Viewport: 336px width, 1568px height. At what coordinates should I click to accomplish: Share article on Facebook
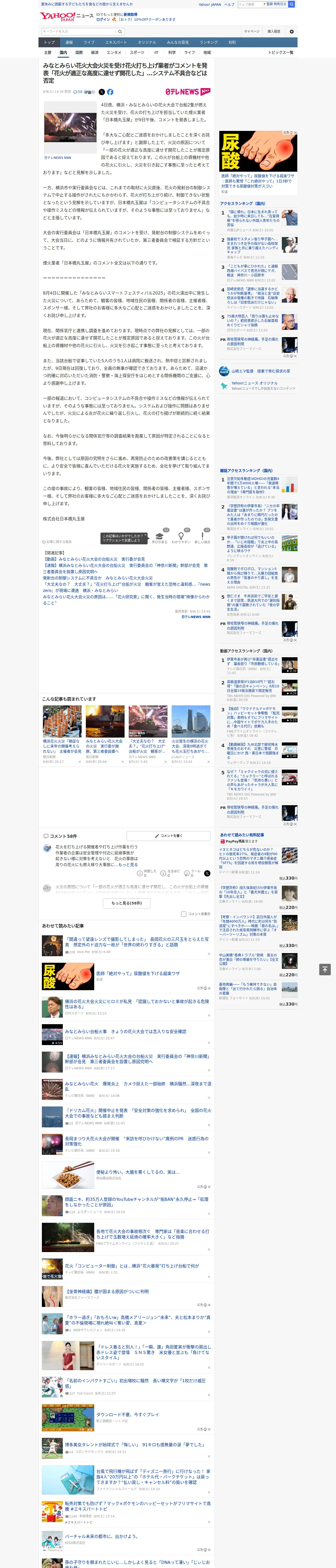[x=110, y=92]
